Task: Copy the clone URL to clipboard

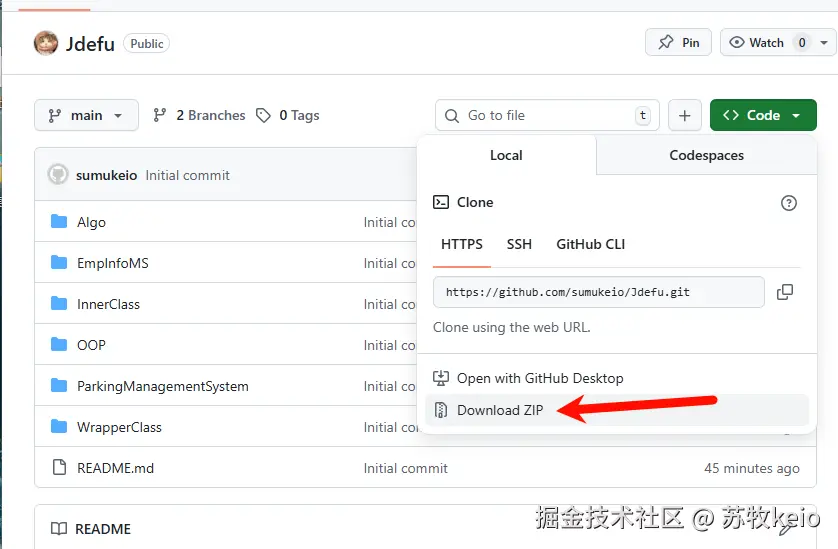Action: (785, 292)
